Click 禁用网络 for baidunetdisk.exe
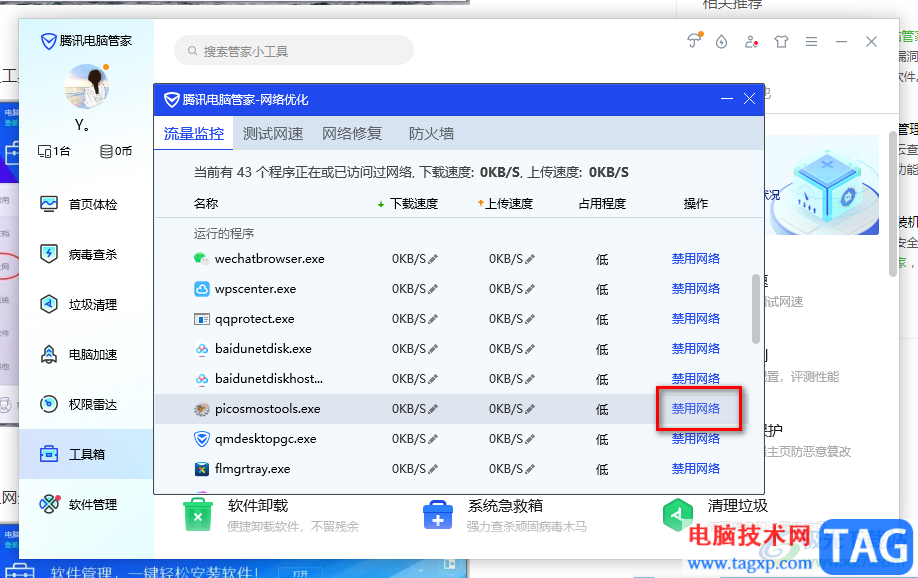The height and width of the screenshot is (578, 918). [x=696, y=349]
